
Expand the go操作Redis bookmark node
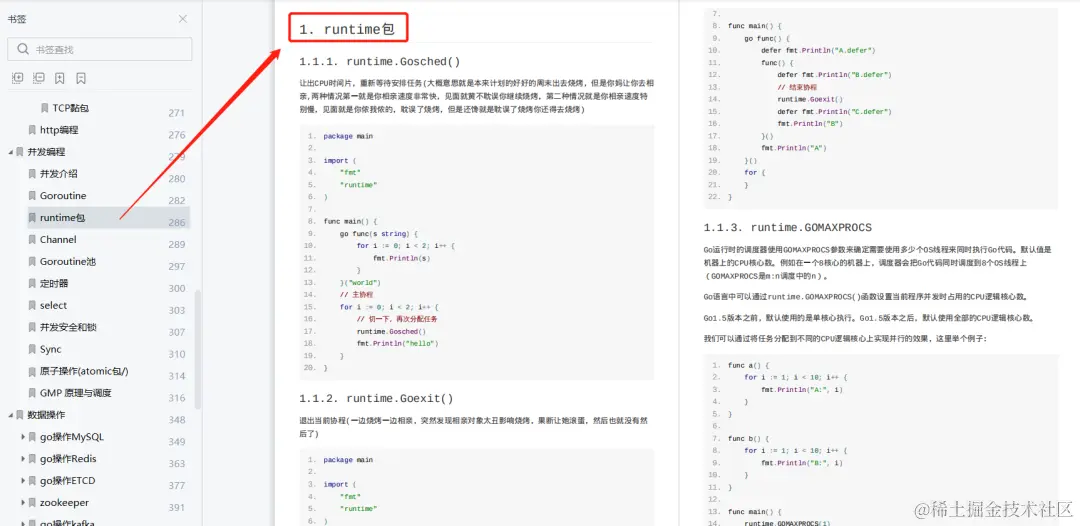[23, 459]
